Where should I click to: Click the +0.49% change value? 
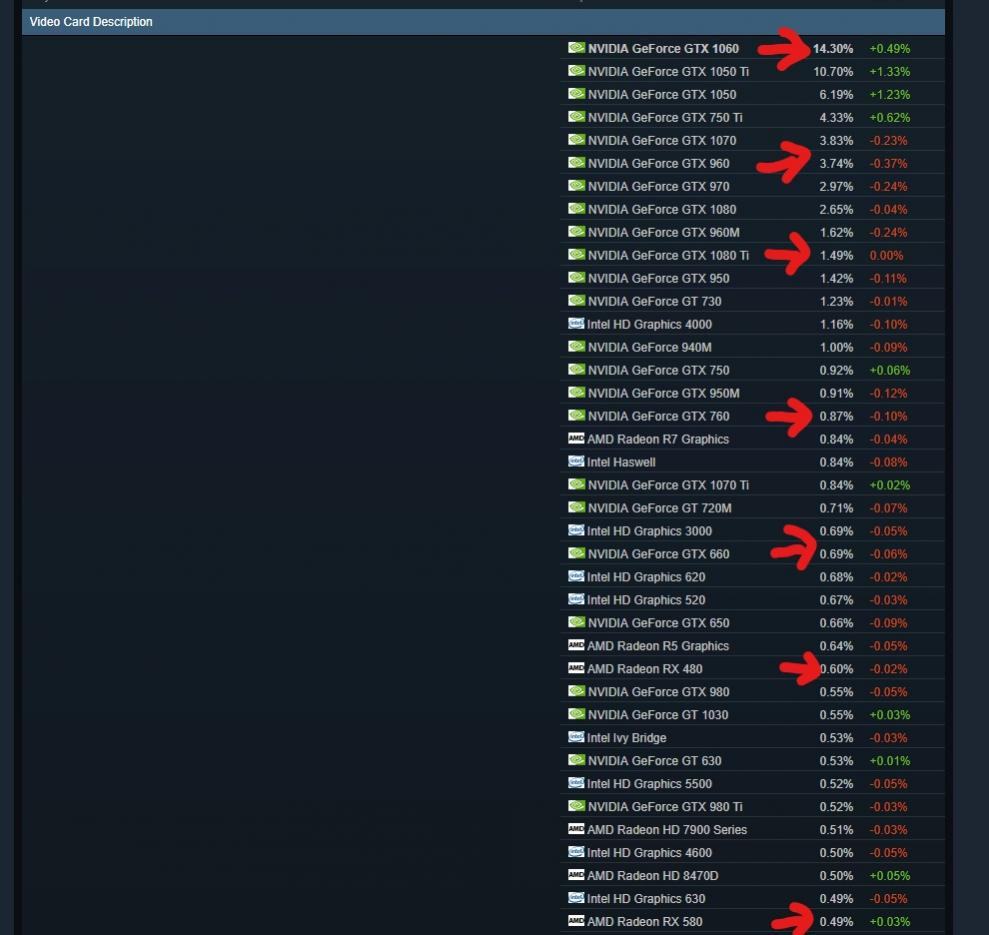coord(889,49)
